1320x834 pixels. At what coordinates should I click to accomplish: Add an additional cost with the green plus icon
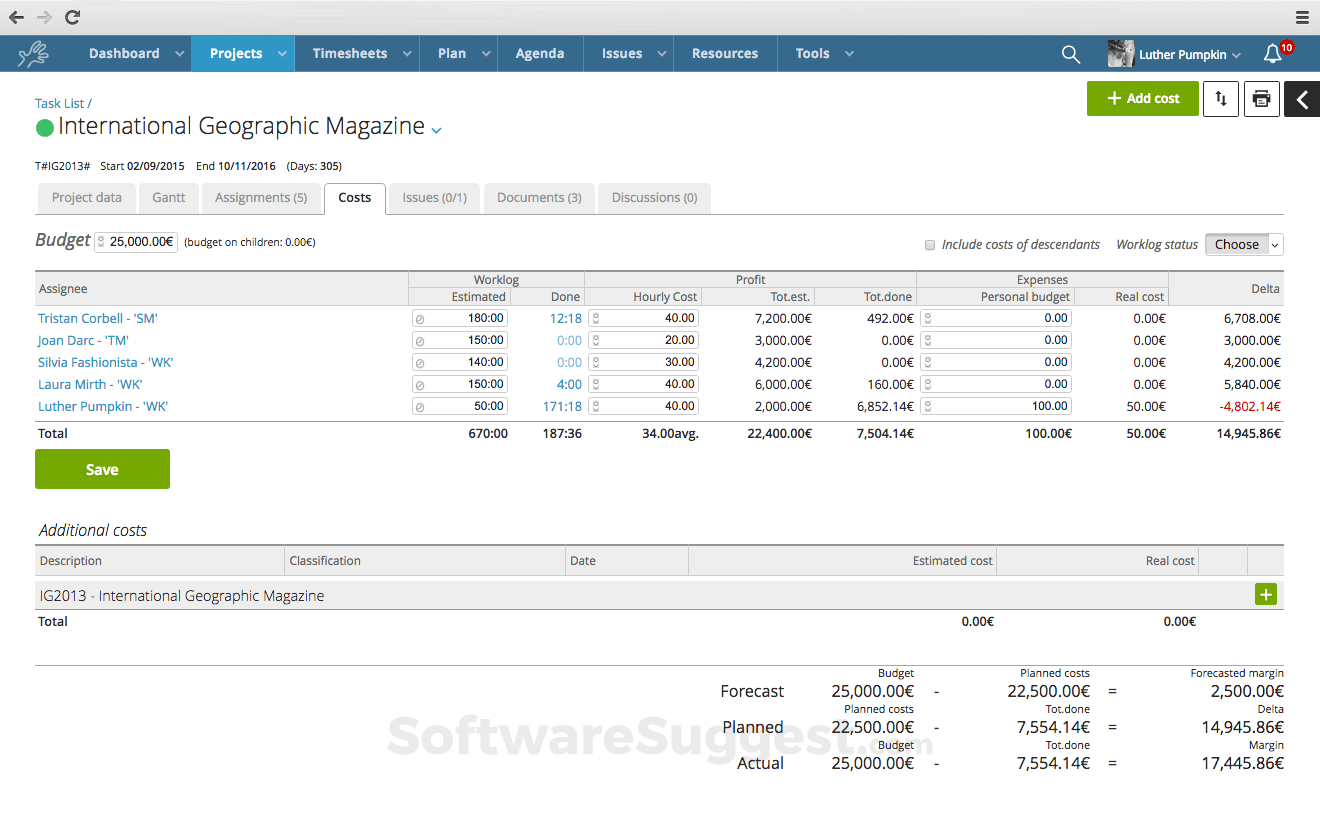[x=1266, y=594]
